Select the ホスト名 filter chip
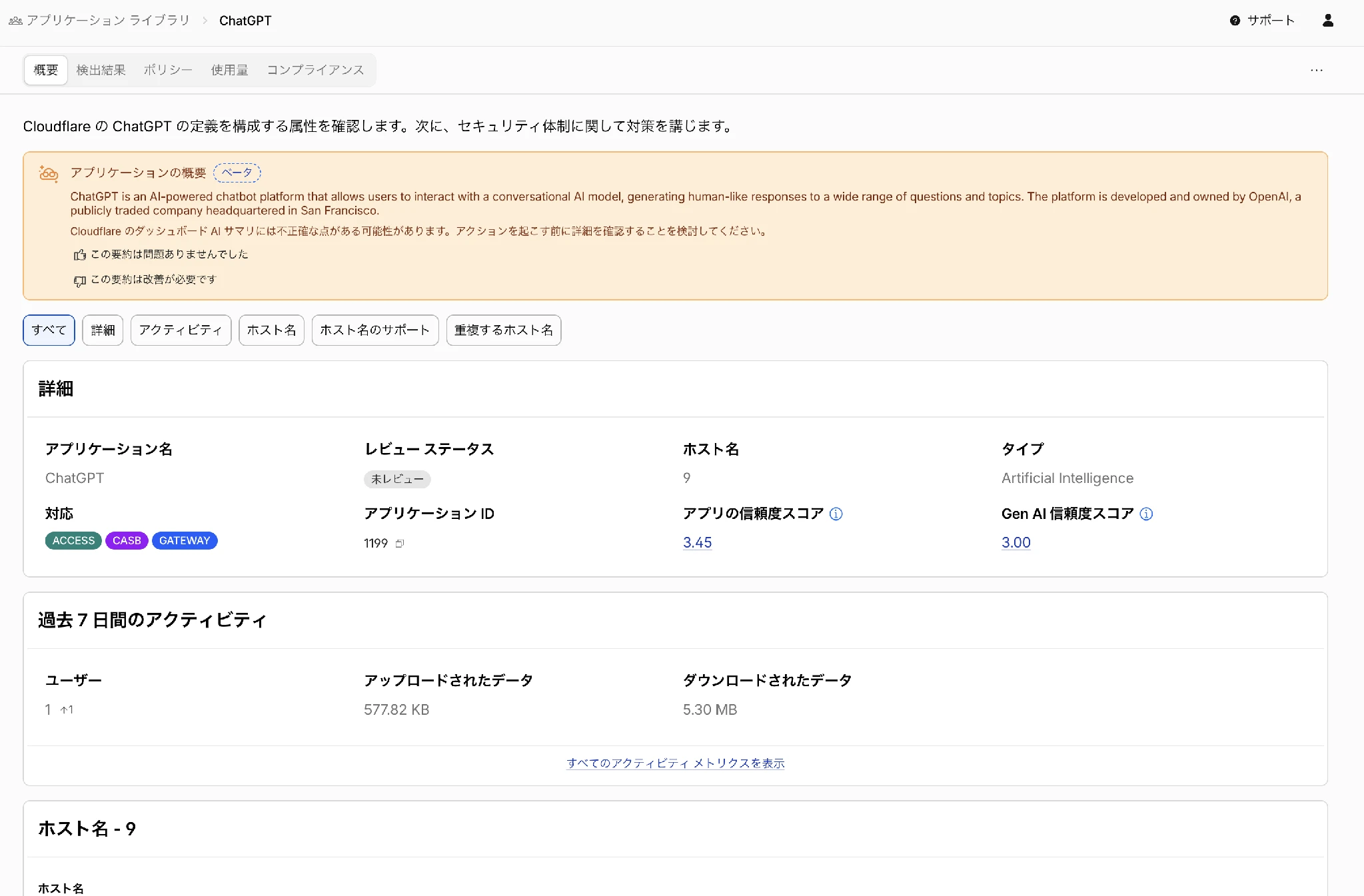Image resolution: width=1364 pixels, height=896 pixels. pos(271,330)
